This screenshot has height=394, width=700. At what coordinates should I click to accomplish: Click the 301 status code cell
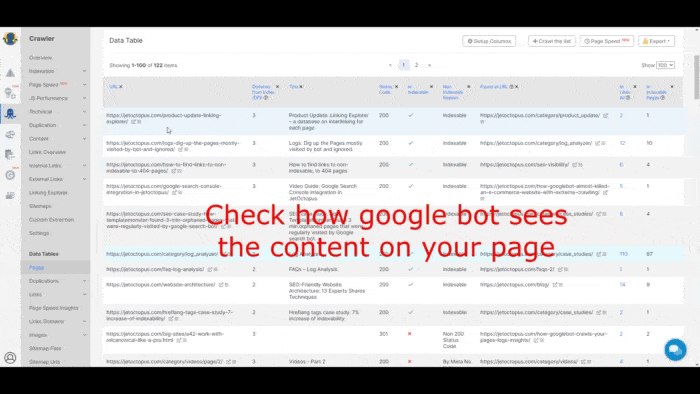(x=383, y=334)
